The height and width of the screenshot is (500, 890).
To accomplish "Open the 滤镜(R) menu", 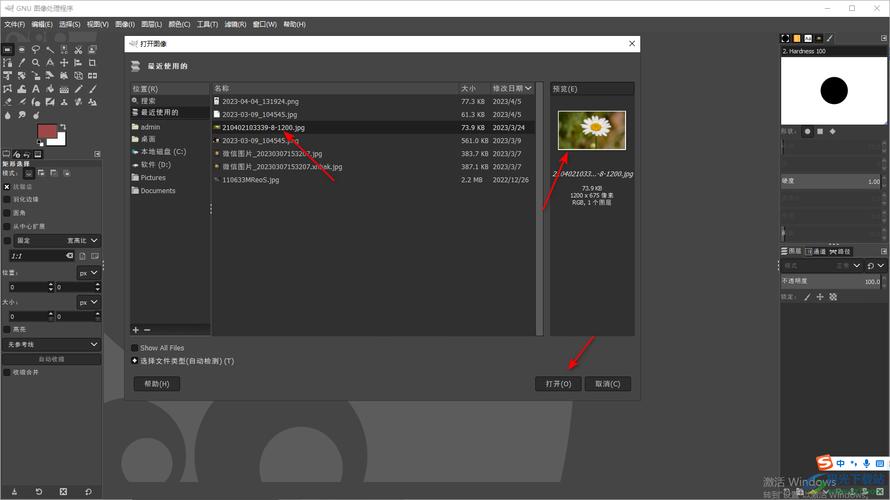I will point(235,24).
